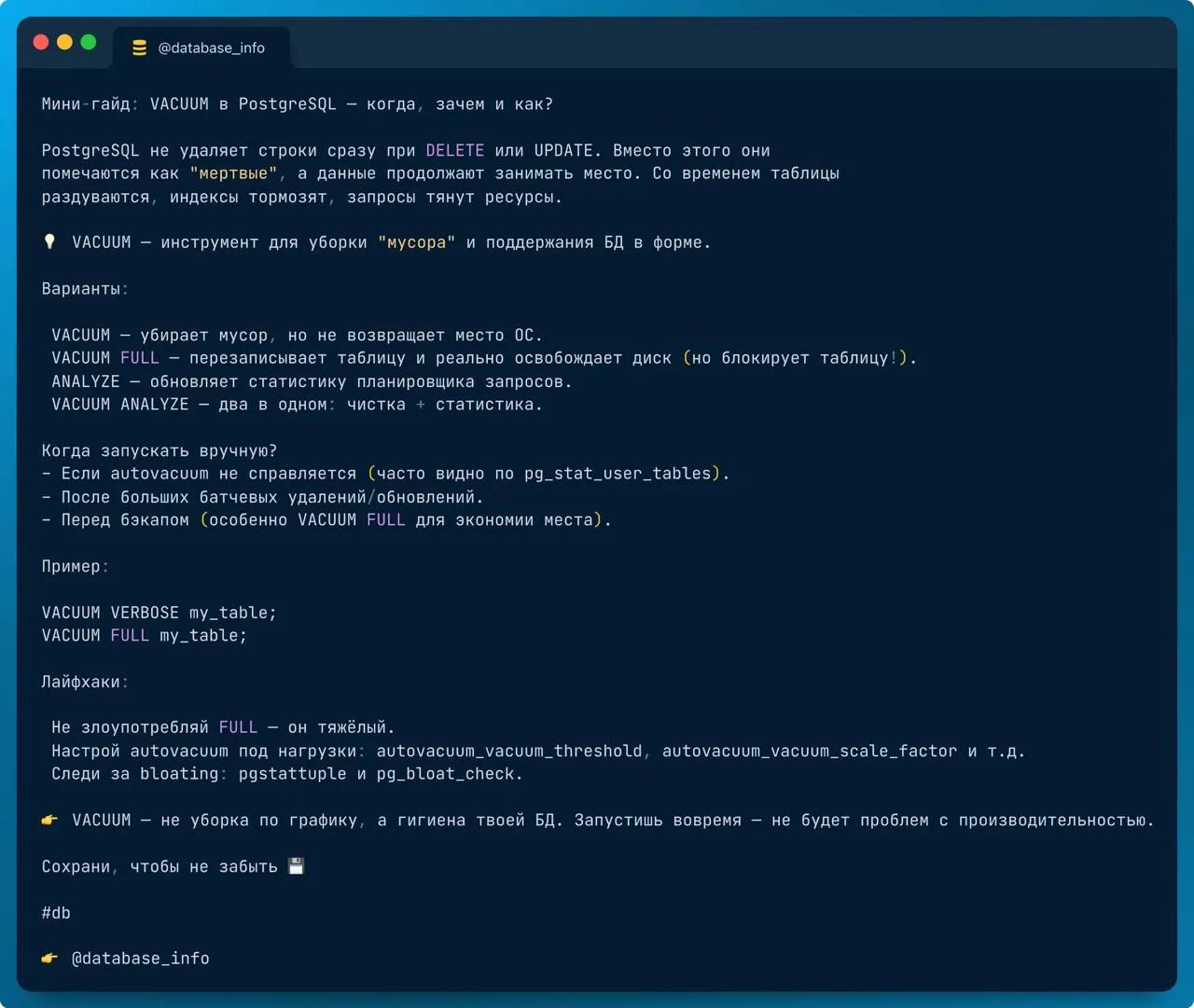Click the yellow database icon in the tab
The image size is (1194, 1008).
[139, 48]
